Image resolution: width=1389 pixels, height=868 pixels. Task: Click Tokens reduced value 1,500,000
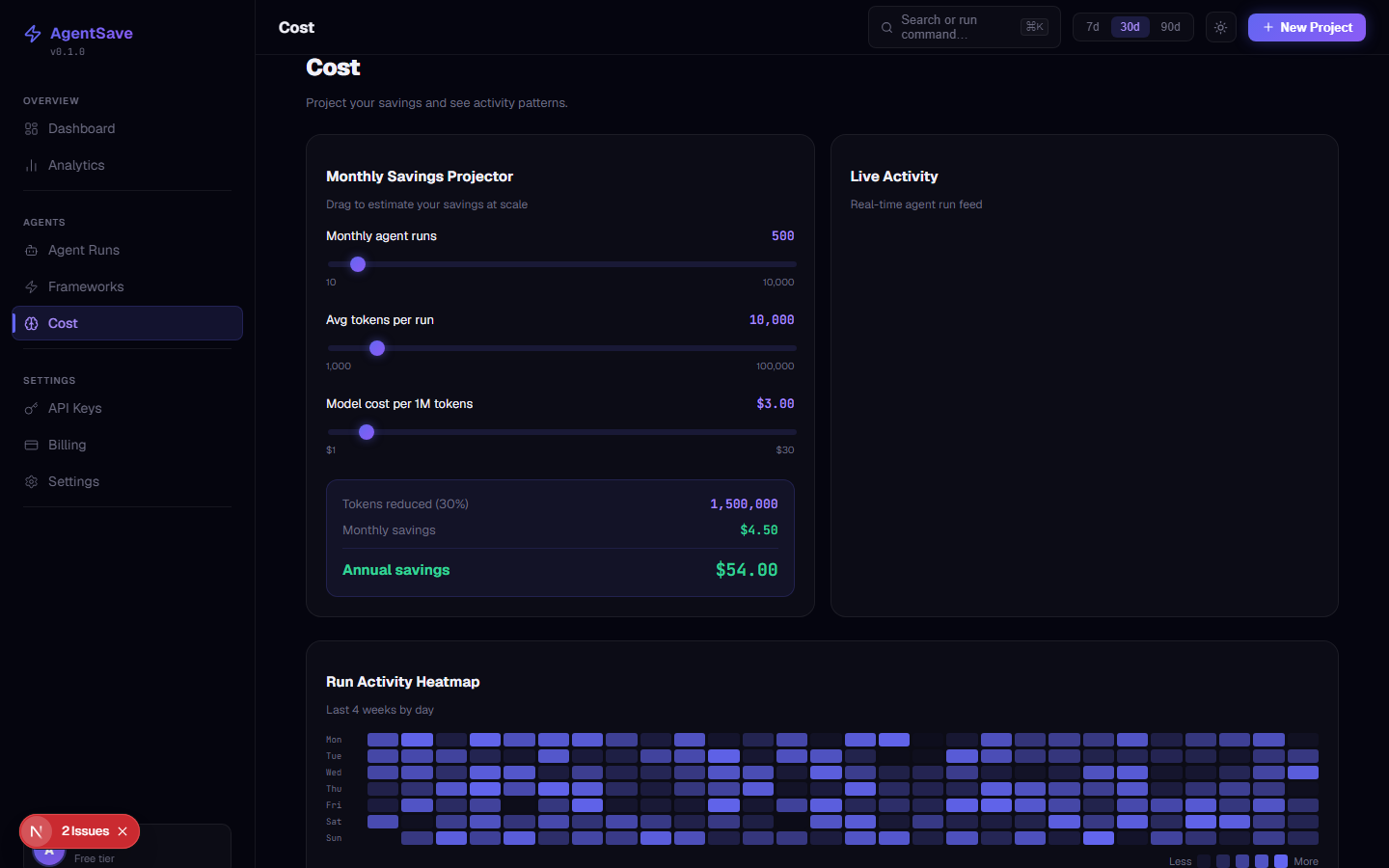pyautogui.click(x=744, y=504)
